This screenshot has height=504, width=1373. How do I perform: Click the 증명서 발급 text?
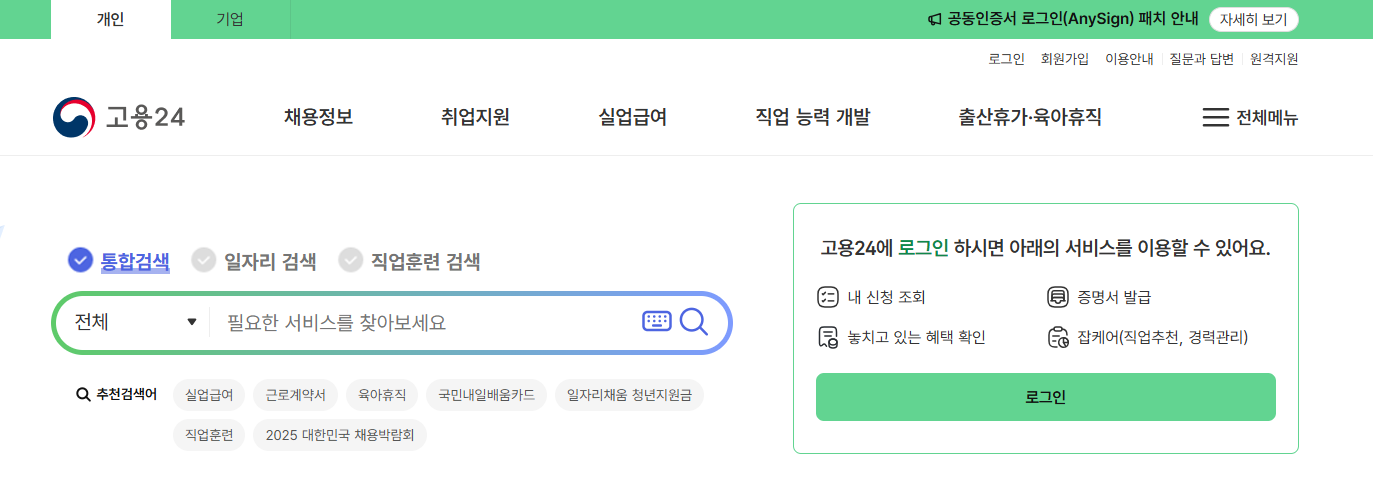tap(1115, 297)
